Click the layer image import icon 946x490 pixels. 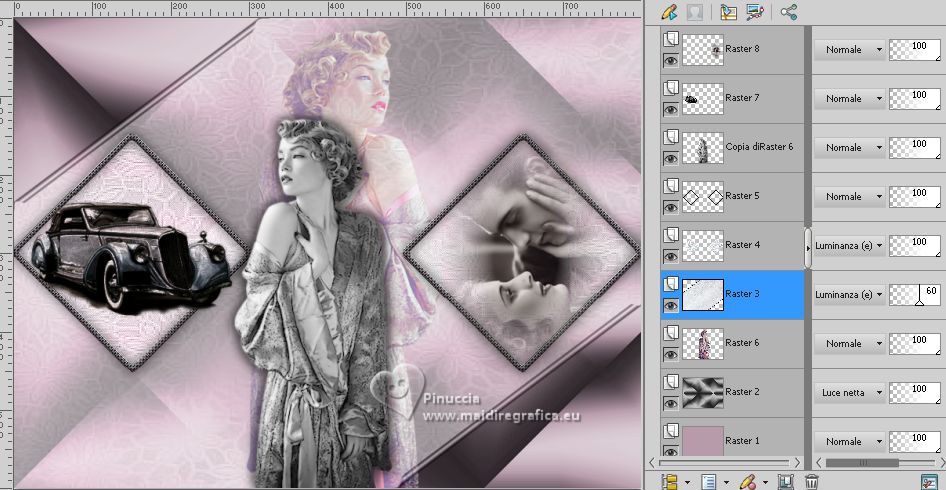(x=729, y=12)
